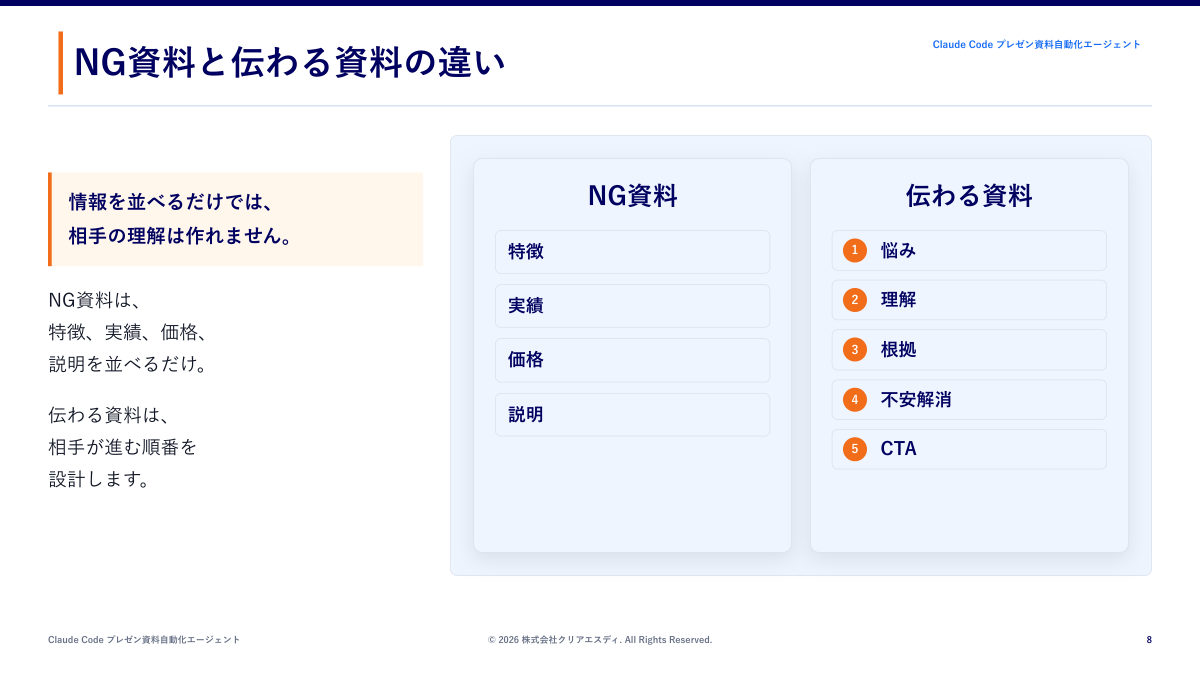
Task: Click the orange number 1 badge
Action: tap(854, 251)
